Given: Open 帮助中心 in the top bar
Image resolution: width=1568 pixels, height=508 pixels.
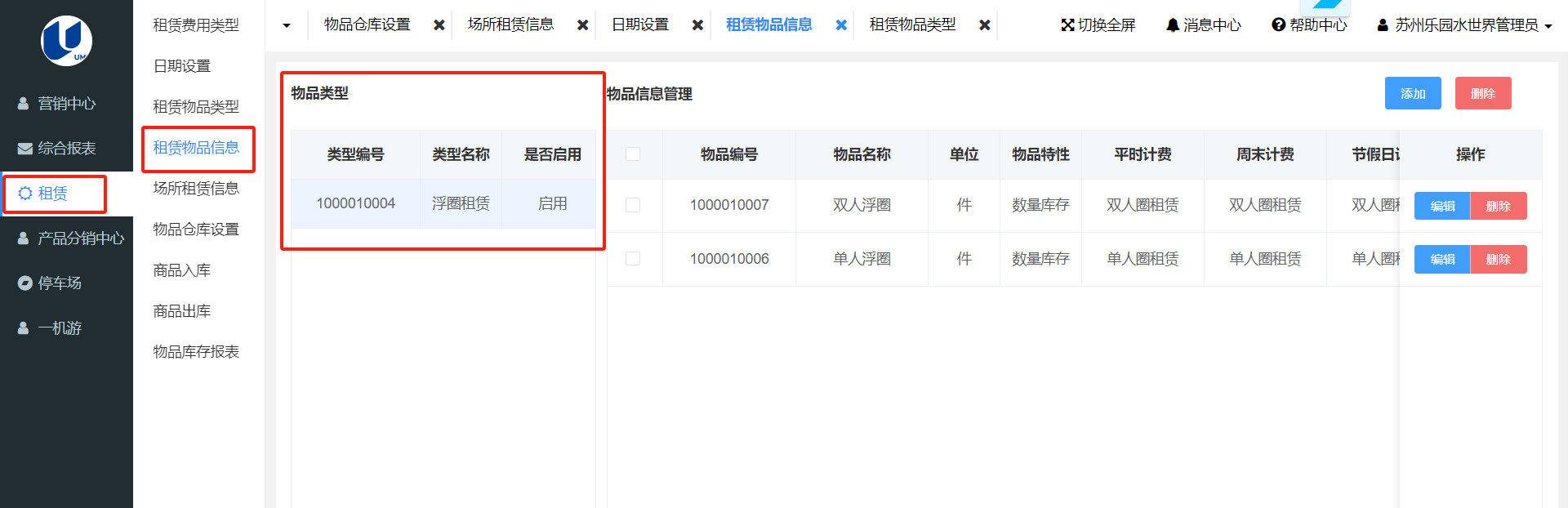Looking at the screenshot, I should 1309,25.
